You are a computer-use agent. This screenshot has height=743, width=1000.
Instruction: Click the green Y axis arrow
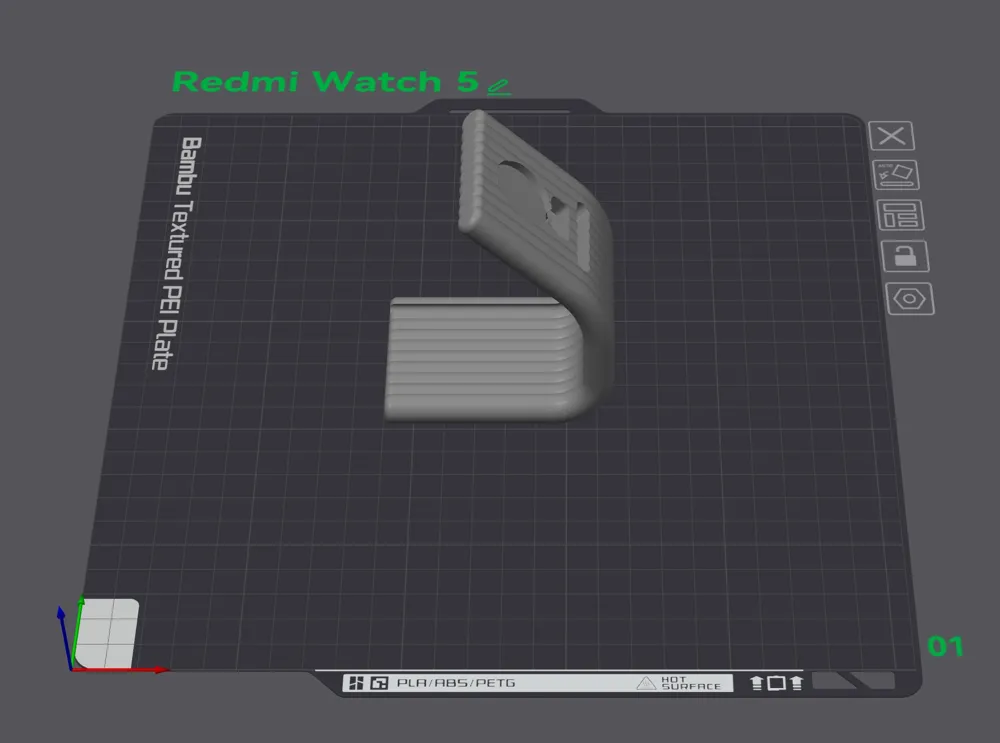click(77, 630)
